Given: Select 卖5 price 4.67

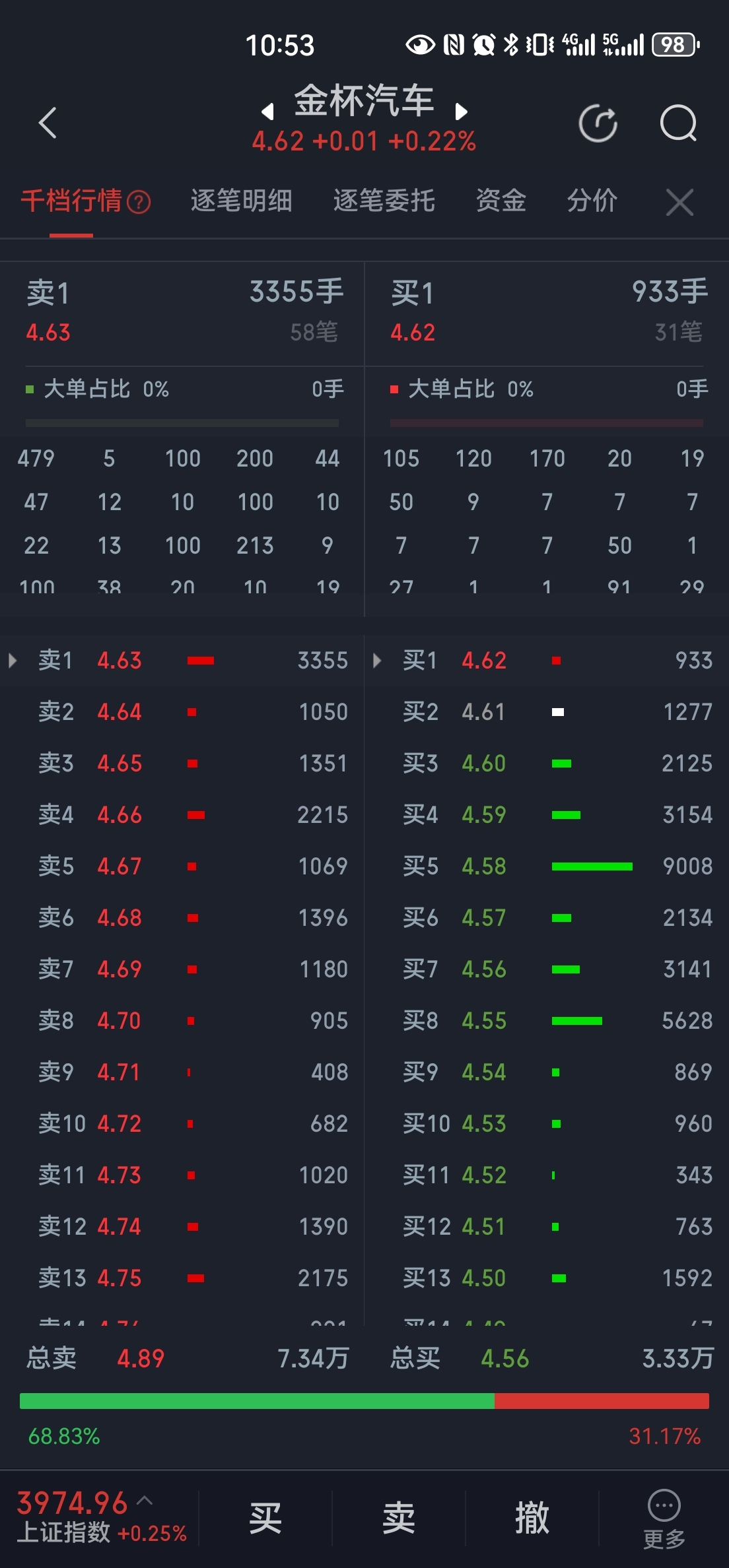Looking at the screenshot, I should click(120, 866).
